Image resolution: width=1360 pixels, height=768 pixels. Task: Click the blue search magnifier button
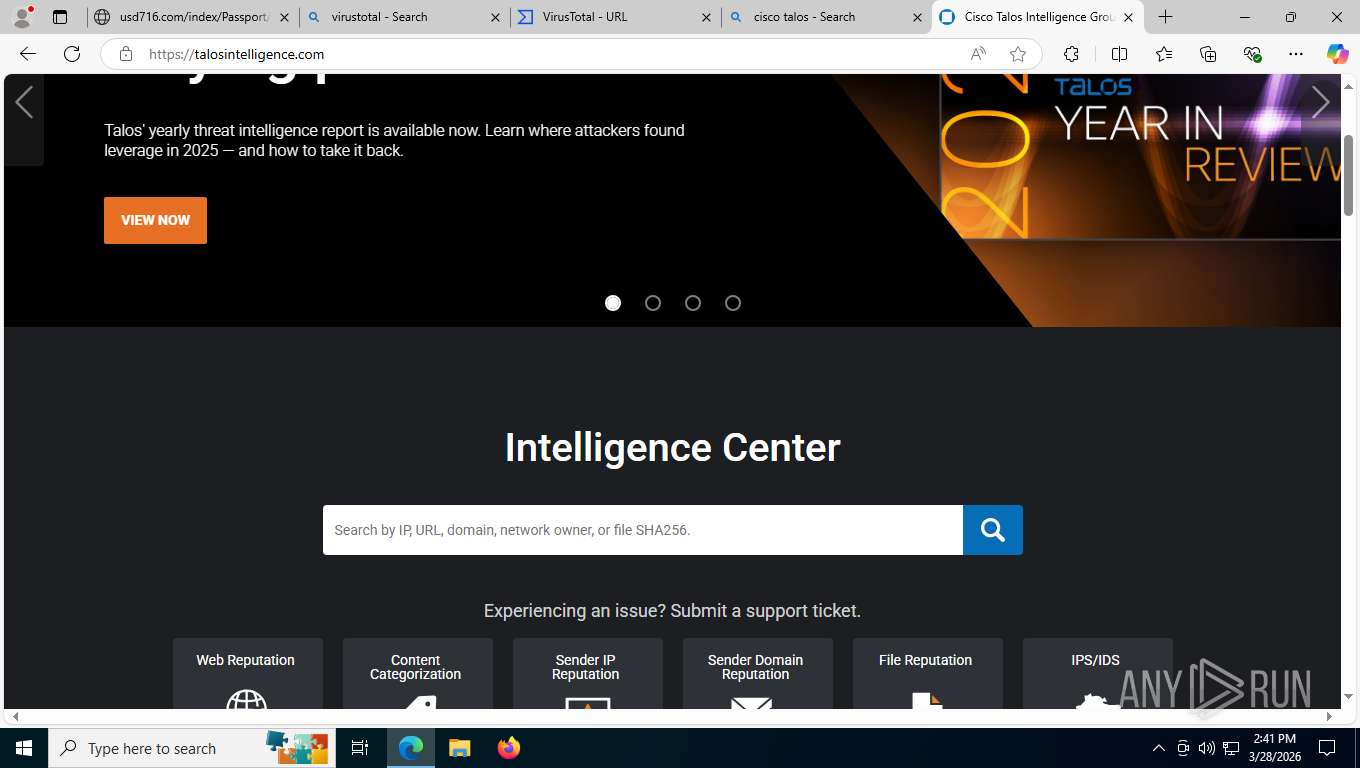[x=993, y=530]
